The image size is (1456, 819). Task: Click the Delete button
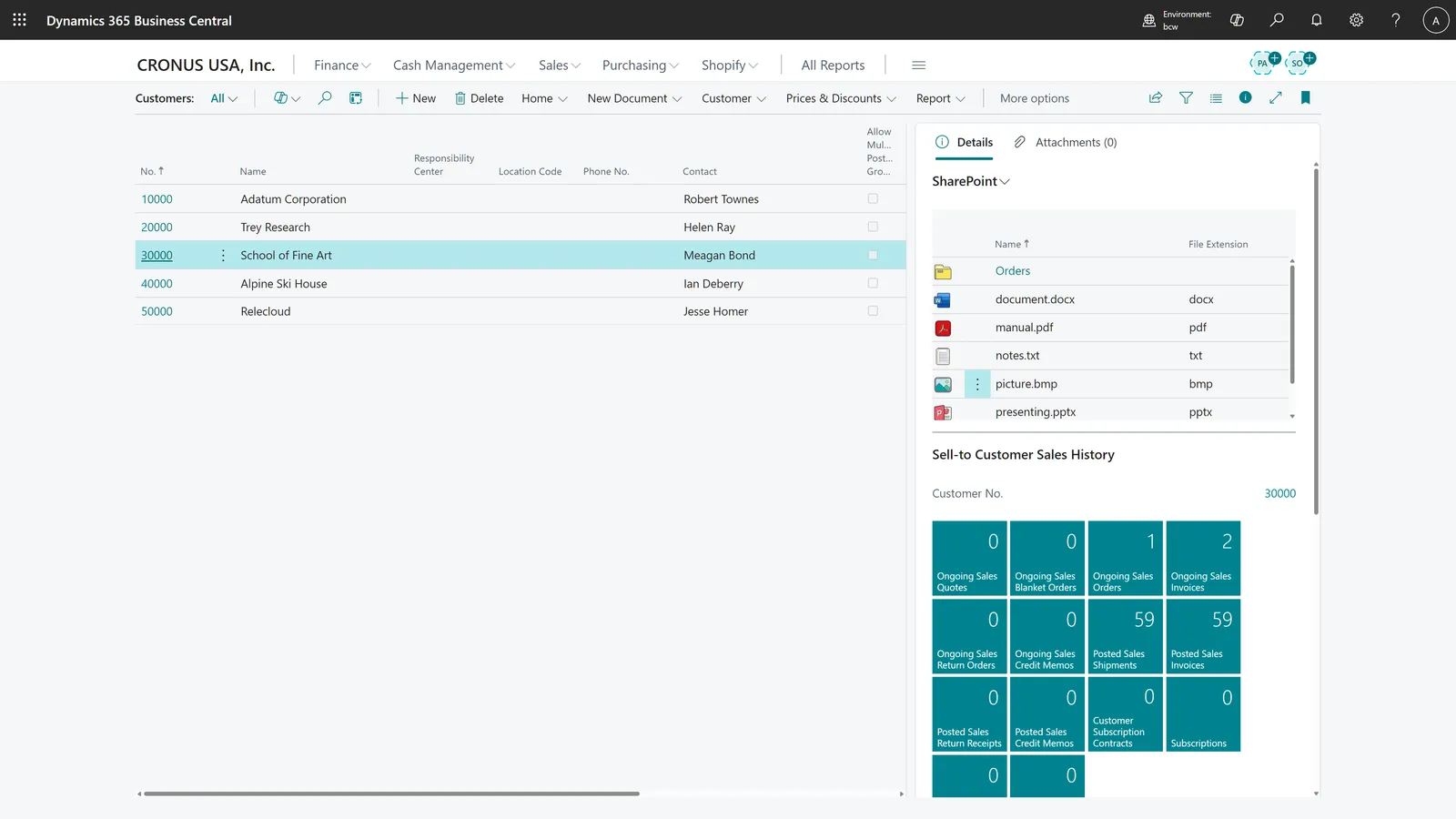(x=479, y=98)
